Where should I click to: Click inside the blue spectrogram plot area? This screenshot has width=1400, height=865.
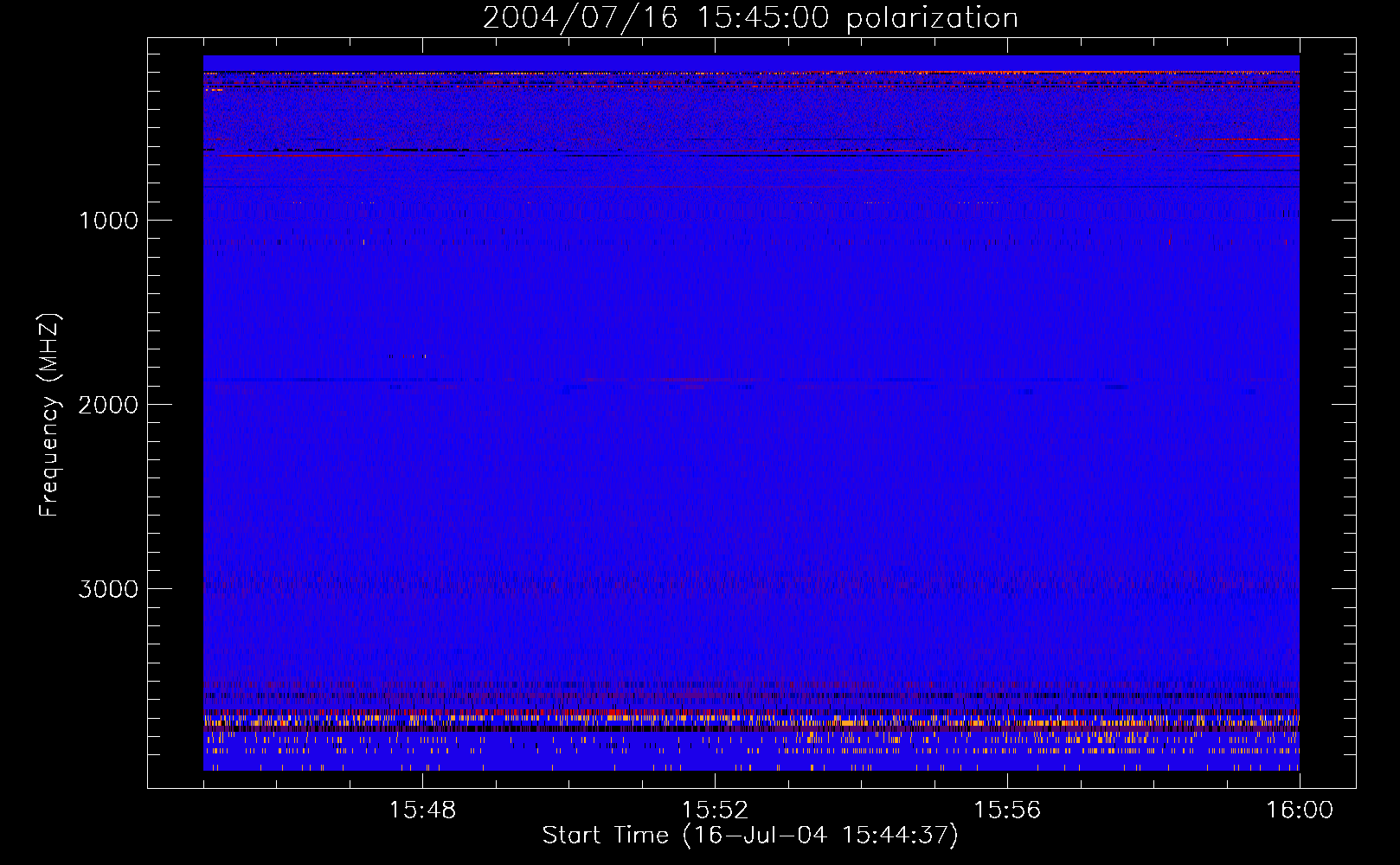tap(751, 413)
